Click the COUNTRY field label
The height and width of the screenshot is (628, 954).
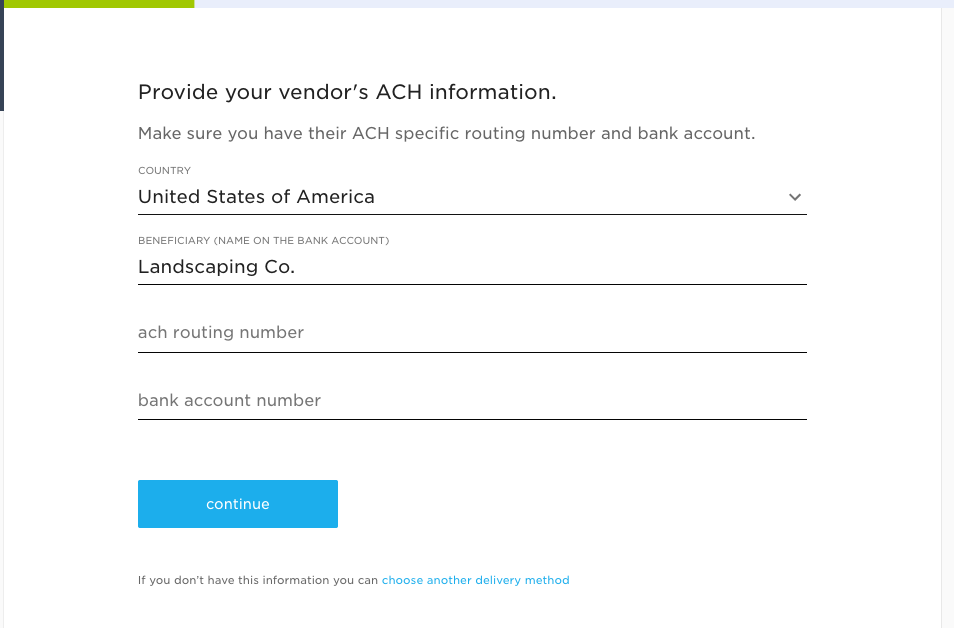pos(164,170)
